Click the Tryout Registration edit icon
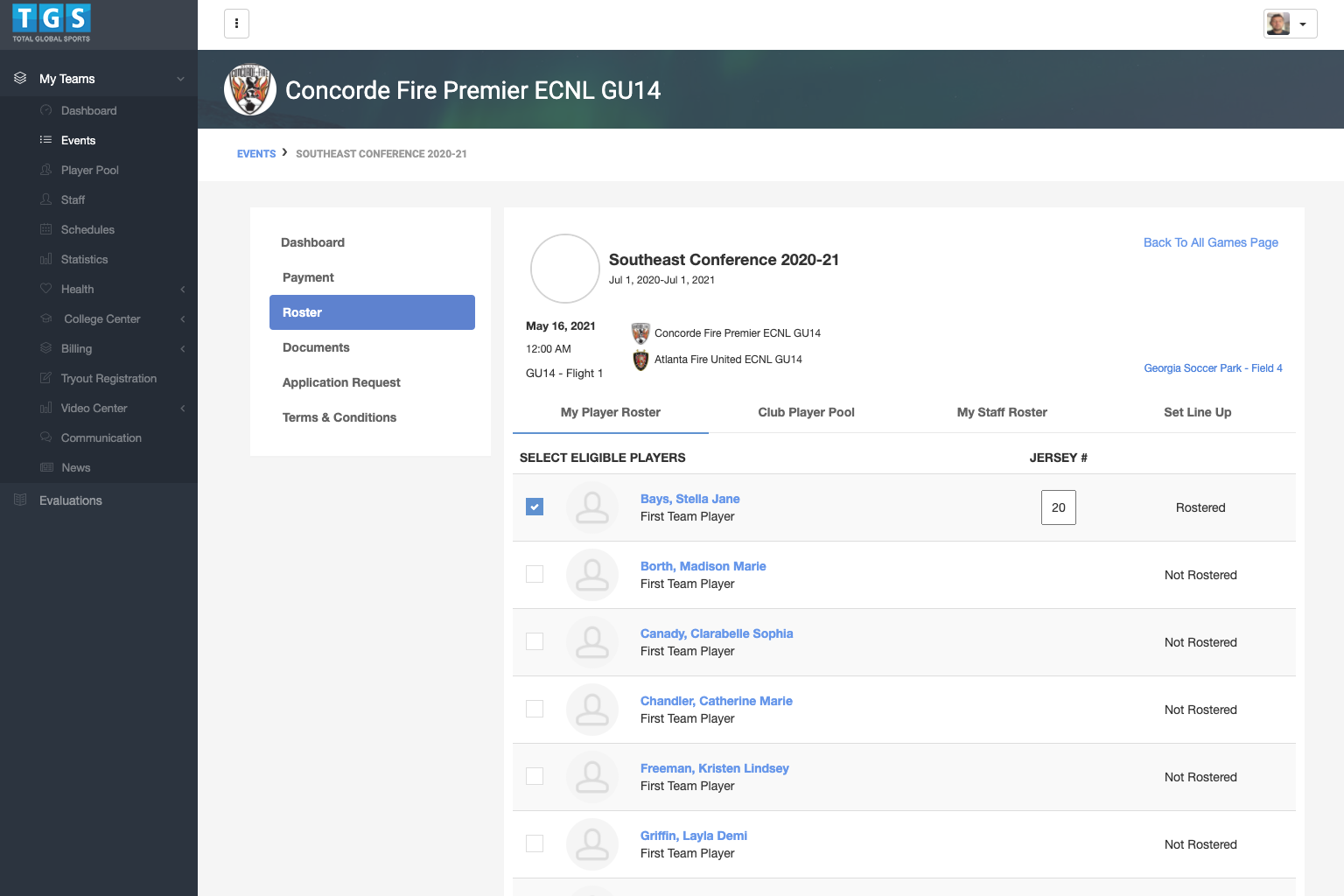The height and width of the screenshot is (896, 1344). [46, 378]
